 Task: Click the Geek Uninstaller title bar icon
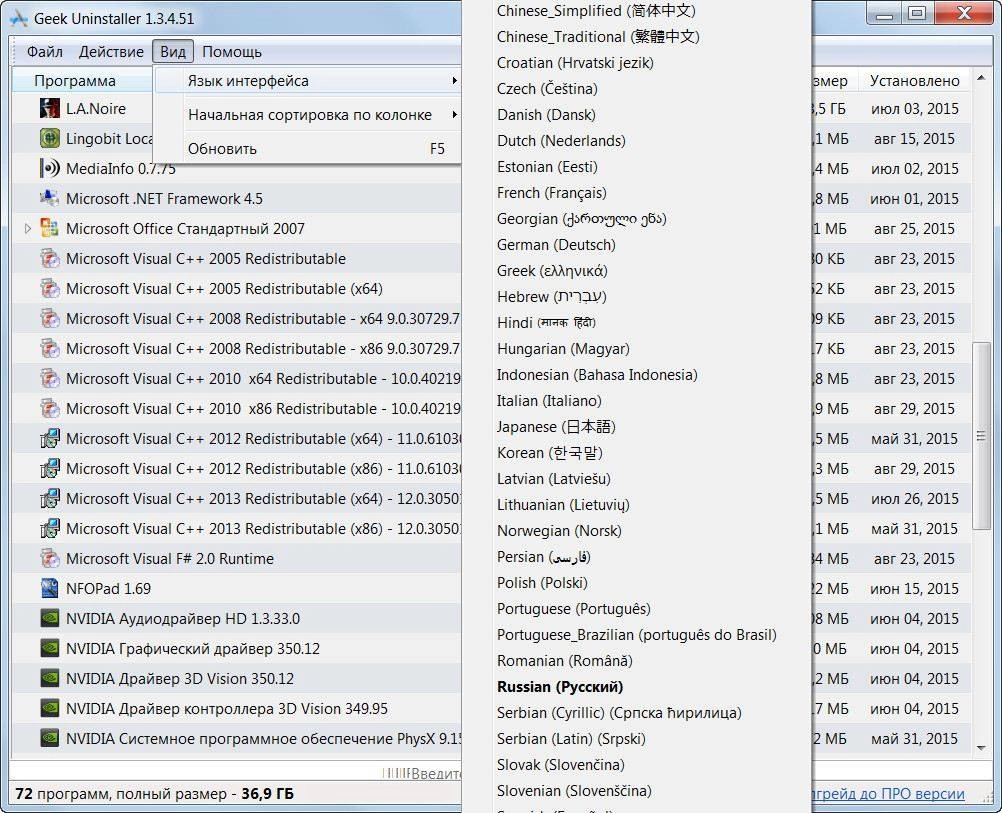point(19,18)
